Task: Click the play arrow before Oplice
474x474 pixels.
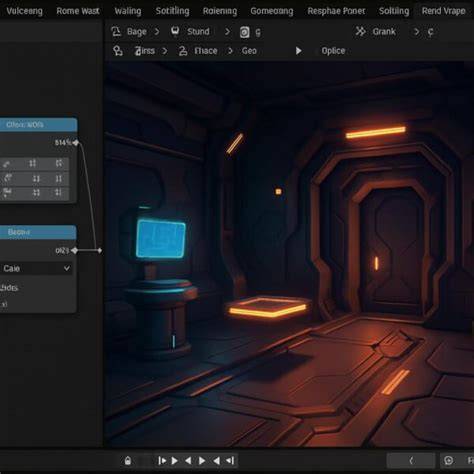Action: tap(298, 51)
